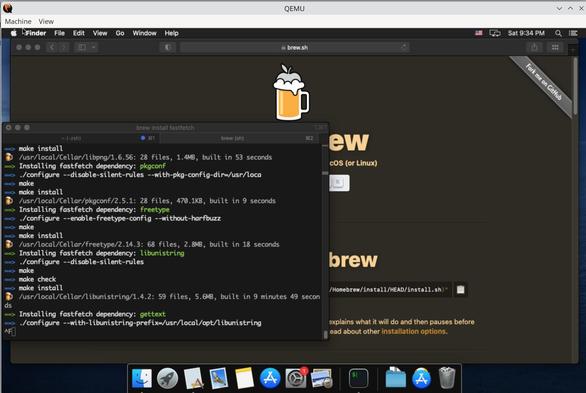Click the US flag input source icon

pyautogui.click(x=479, y=33)
